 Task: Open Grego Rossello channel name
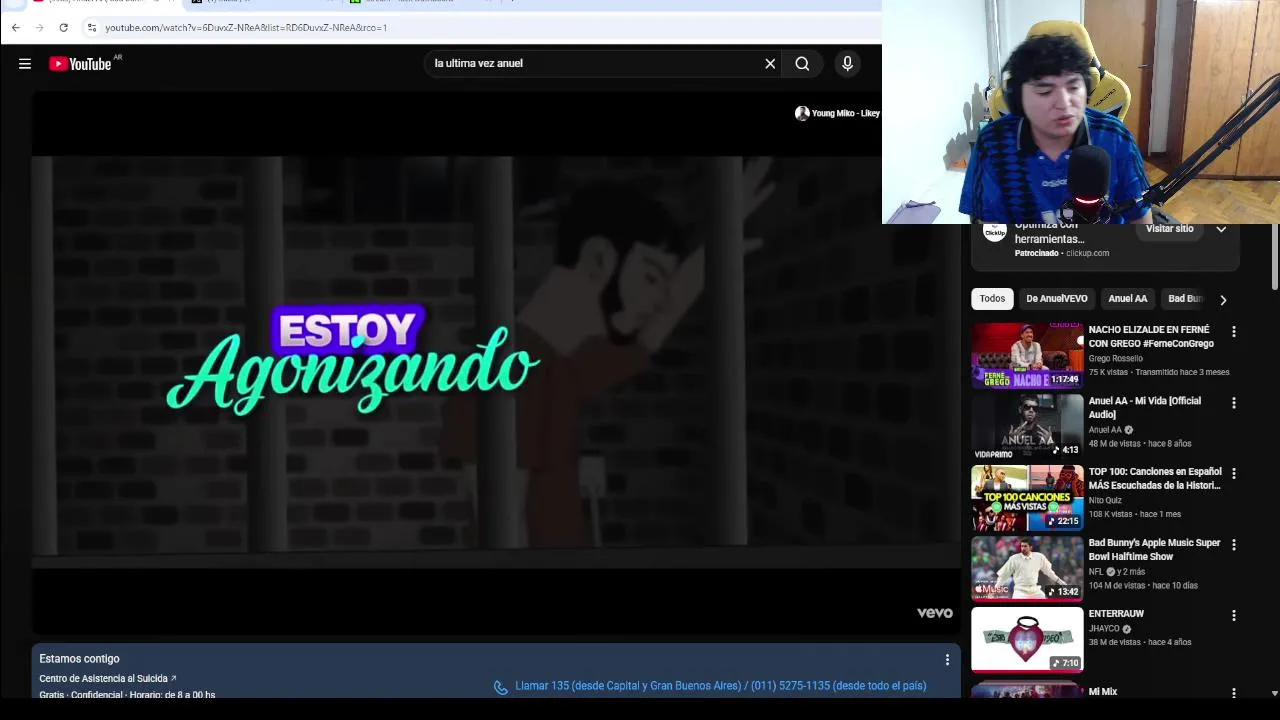1115,358
